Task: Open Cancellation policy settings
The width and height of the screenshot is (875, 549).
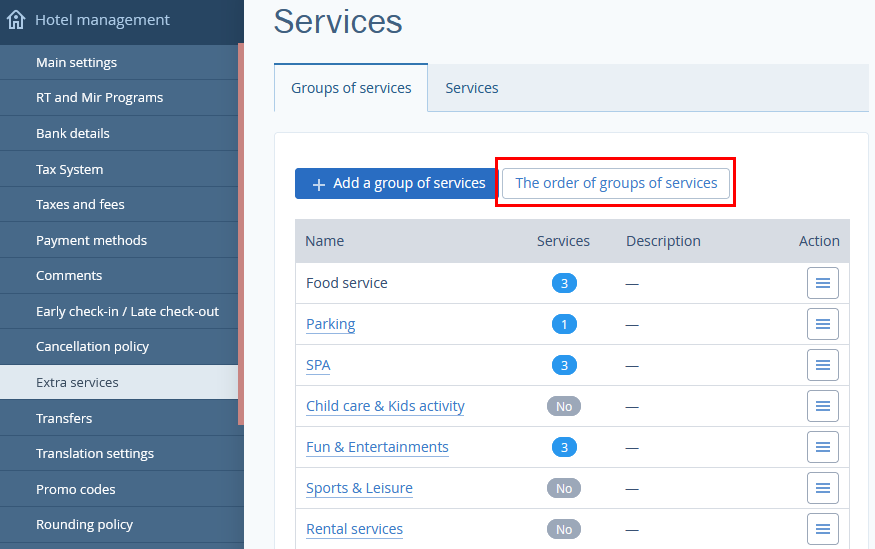Action: coord(119,346)
